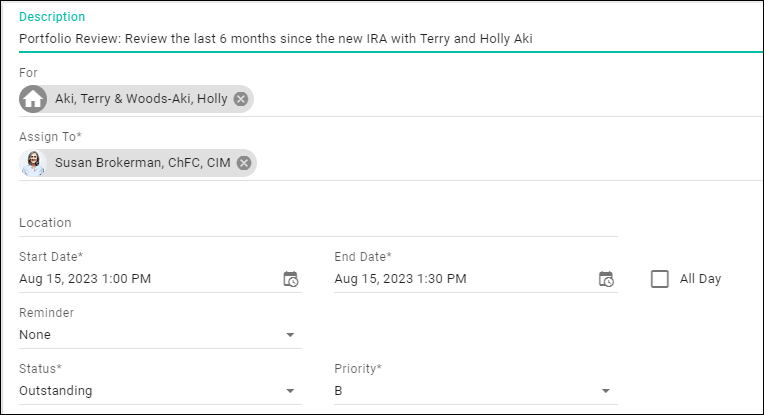Click the End Date value Aug 15, 2023 1:30 PM
Screen dimensions: 764x415
400,279
